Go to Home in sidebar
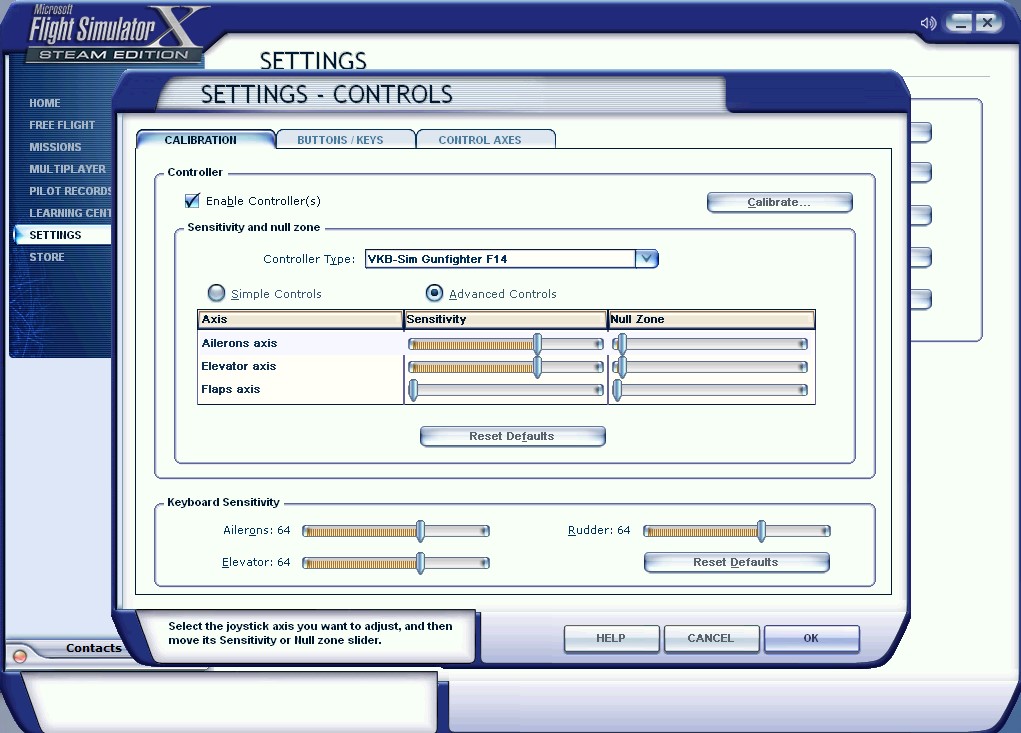1021x733 pixels. point(45,103)
